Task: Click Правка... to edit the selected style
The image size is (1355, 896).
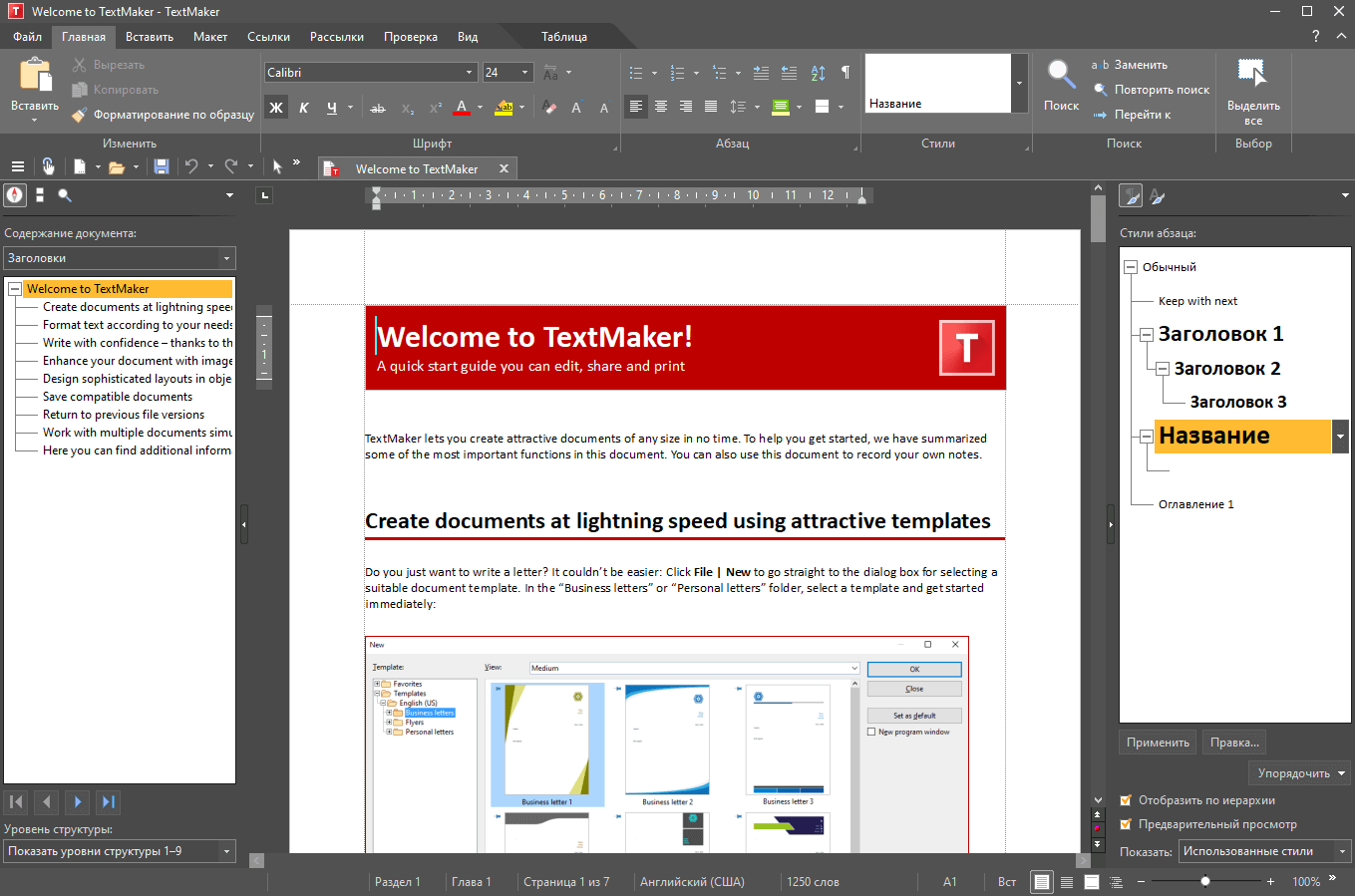Action: (x=1234, y=742)
